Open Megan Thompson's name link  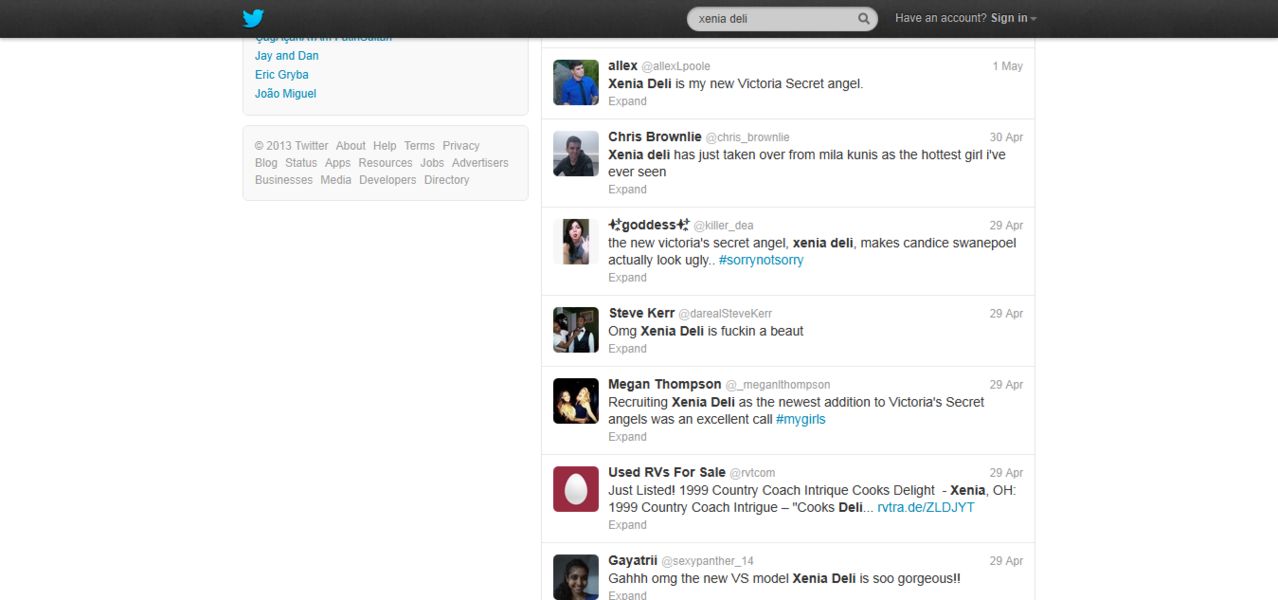(x=665, y=384)
